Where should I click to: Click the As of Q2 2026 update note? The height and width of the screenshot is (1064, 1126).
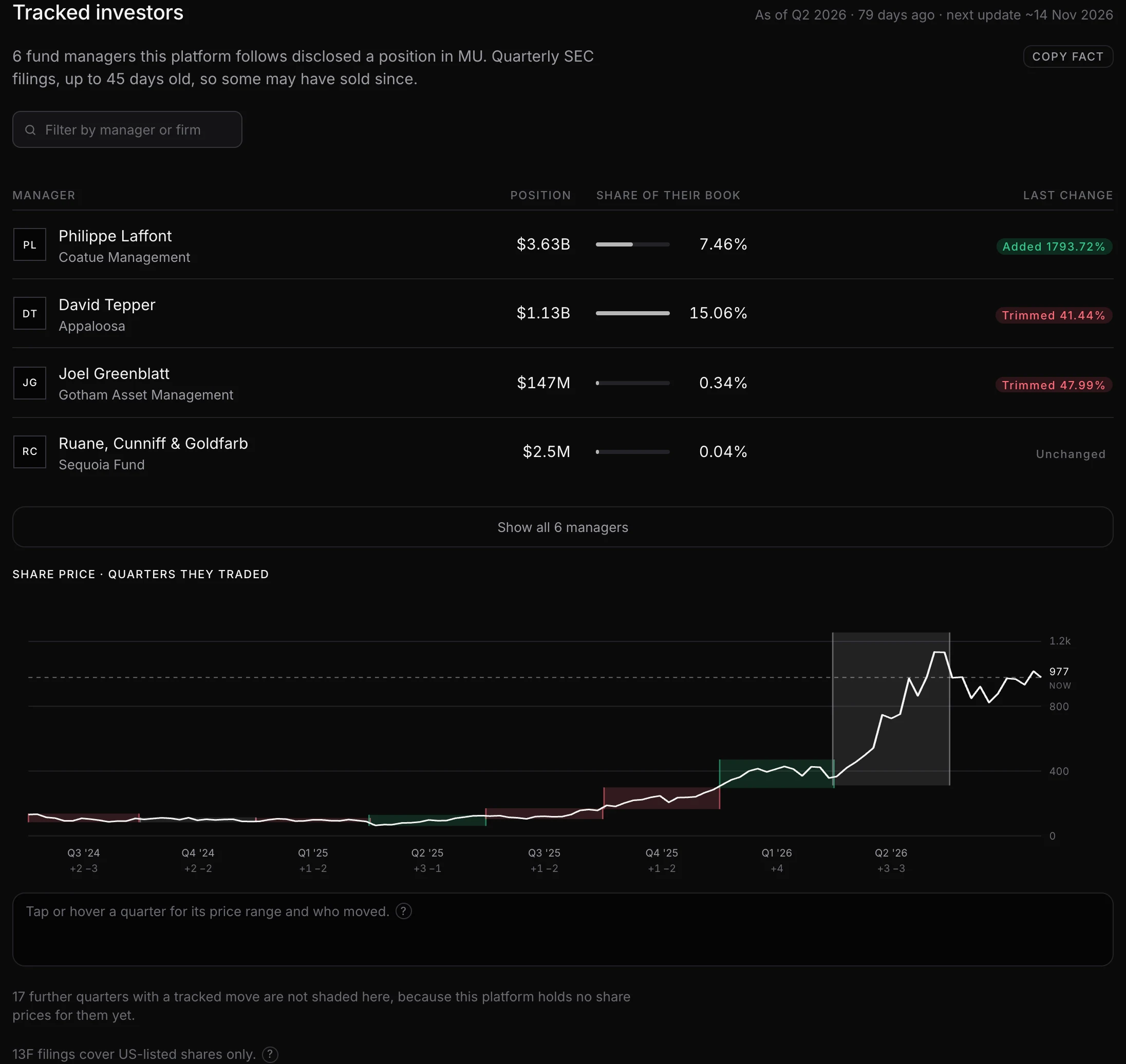click(934, 15)
